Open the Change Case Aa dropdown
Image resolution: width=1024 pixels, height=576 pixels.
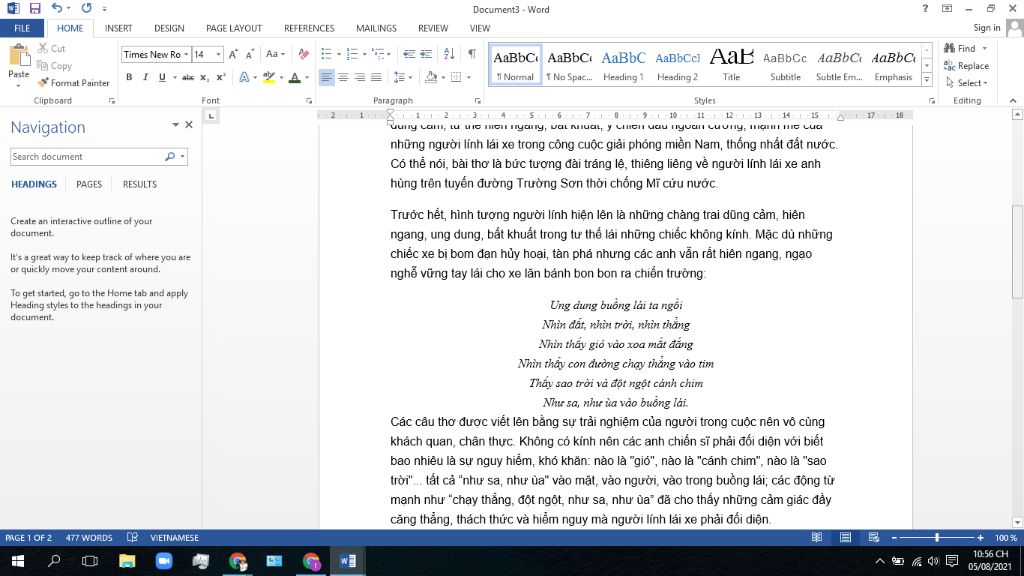[x=275, y=54]
